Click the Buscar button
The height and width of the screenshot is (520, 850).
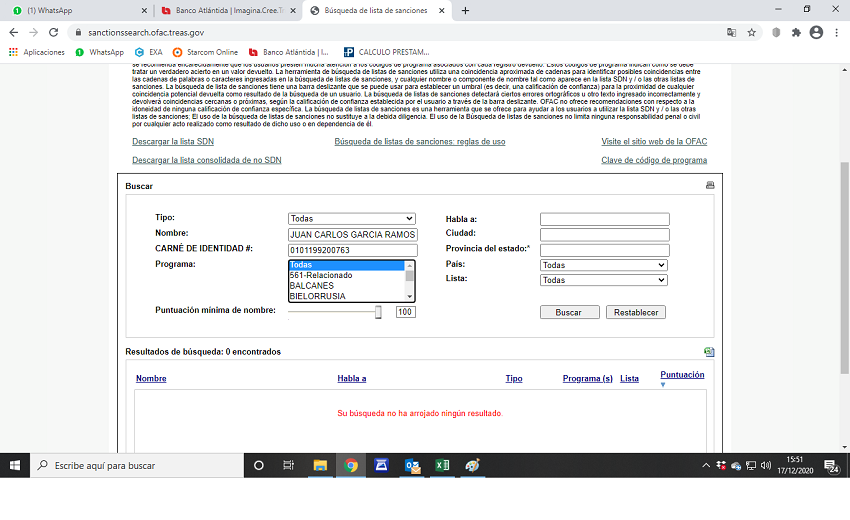click(568, 312)
